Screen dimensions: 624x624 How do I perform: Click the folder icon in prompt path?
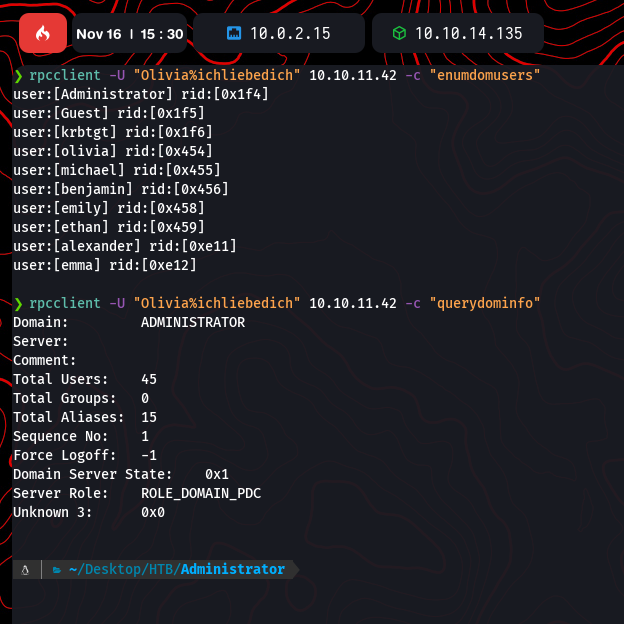pyautogui.click(x=57, y=569)
